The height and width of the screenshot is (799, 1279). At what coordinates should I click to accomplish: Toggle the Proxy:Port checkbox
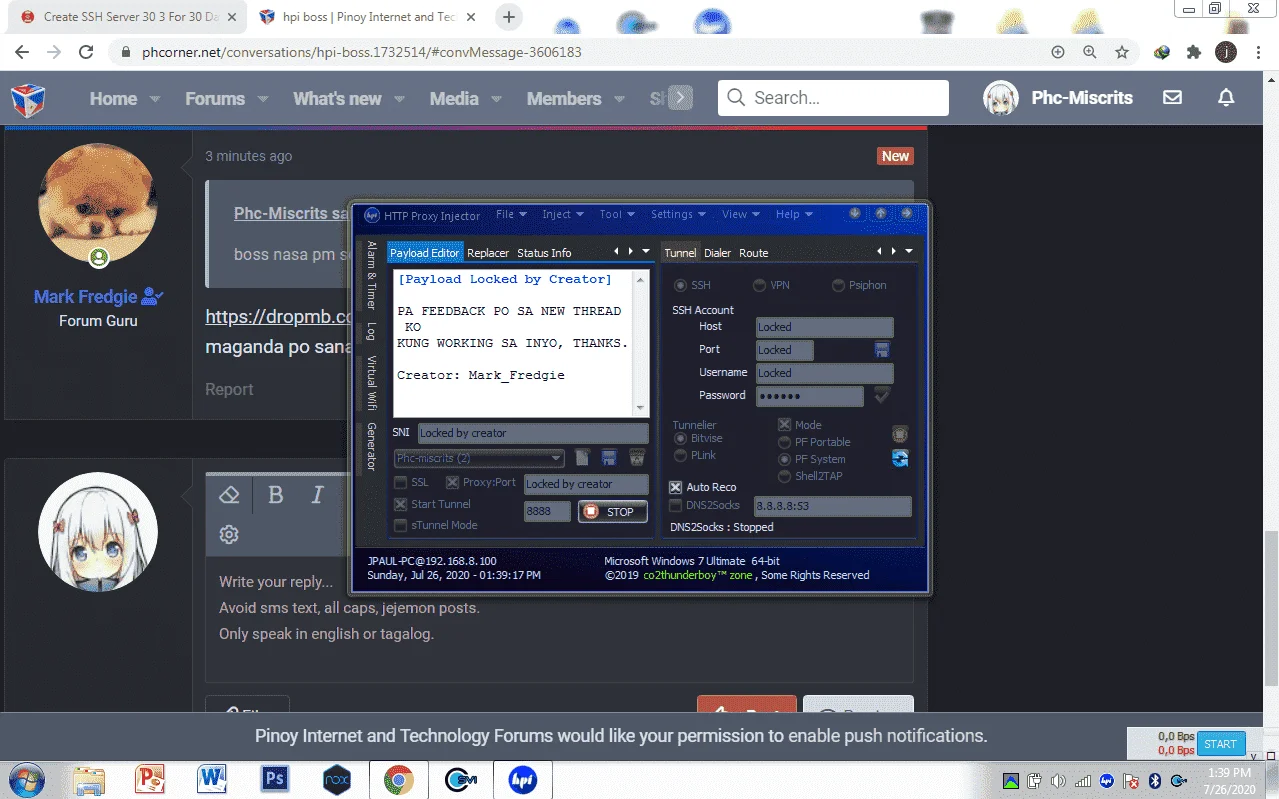click(x=452, y=482)
